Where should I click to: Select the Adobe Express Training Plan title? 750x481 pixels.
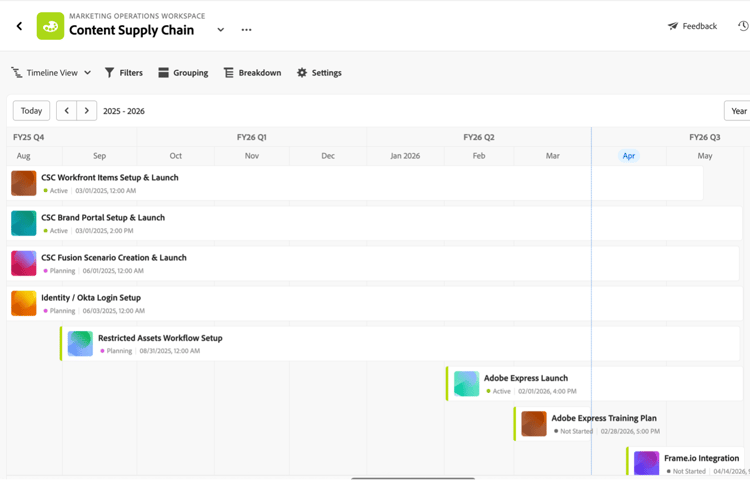pyautogui.click(x=604, y=418)
